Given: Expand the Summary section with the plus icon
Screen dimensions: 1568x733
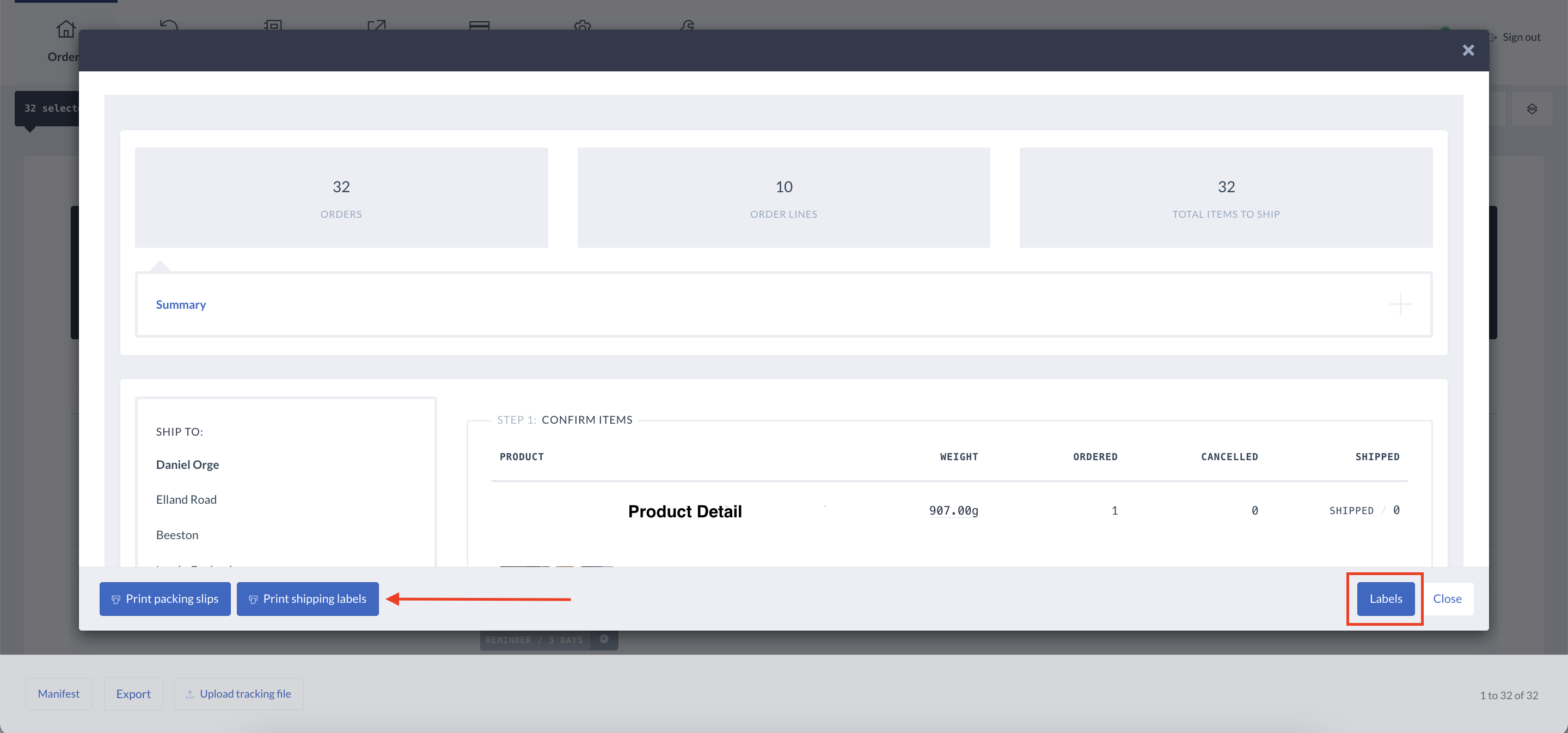Looking at the screenshot, I should click(x=1400, y=304).
